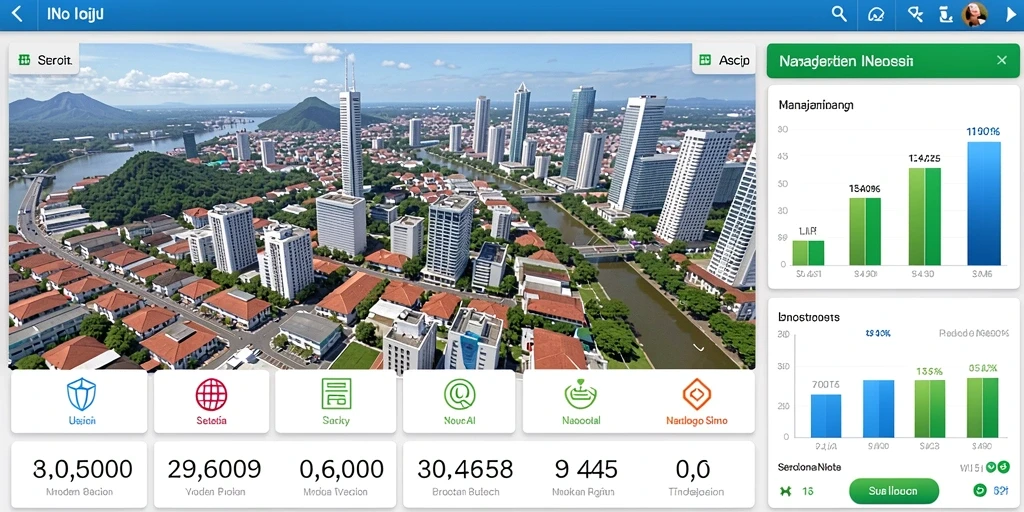Click the page title in header bar

(76, 14)
